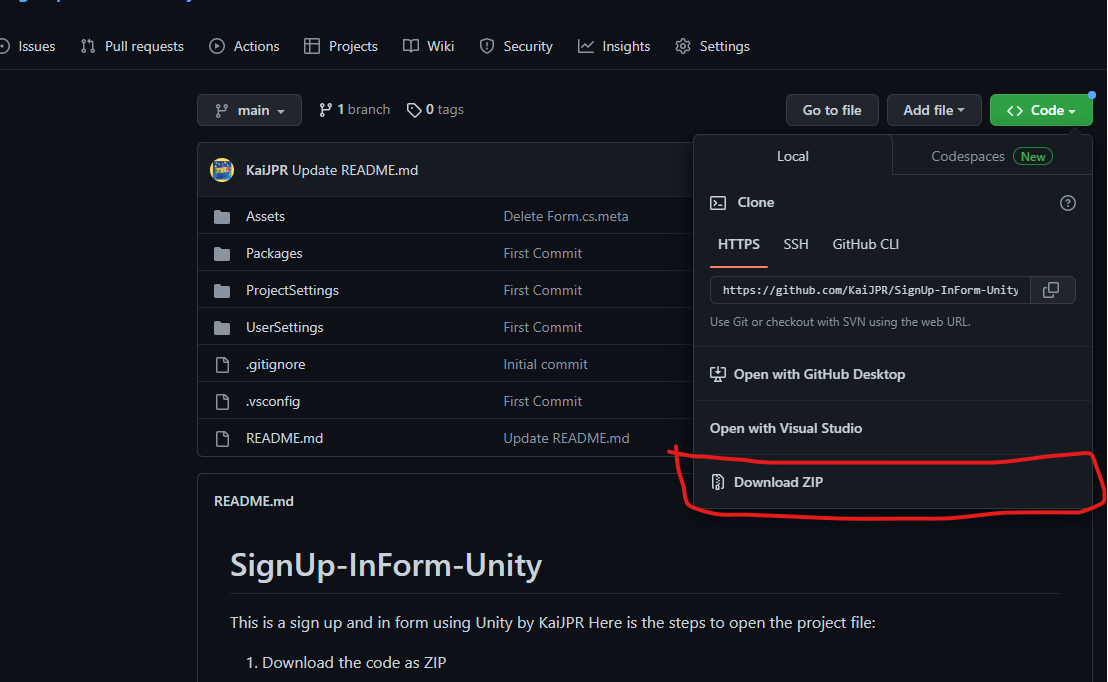Click KaiJPR's profile avatar
1108x682 pixels.
(221, 169)
